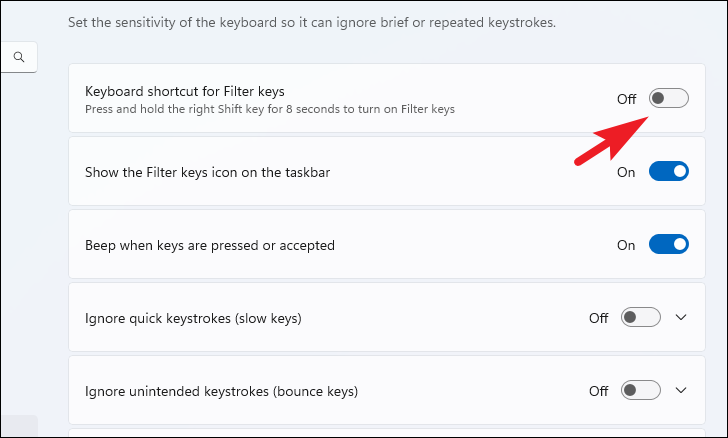Screen dimensions: 728x438
Task: Click On label beside taskbar icon setting
Action: point(626,172)
